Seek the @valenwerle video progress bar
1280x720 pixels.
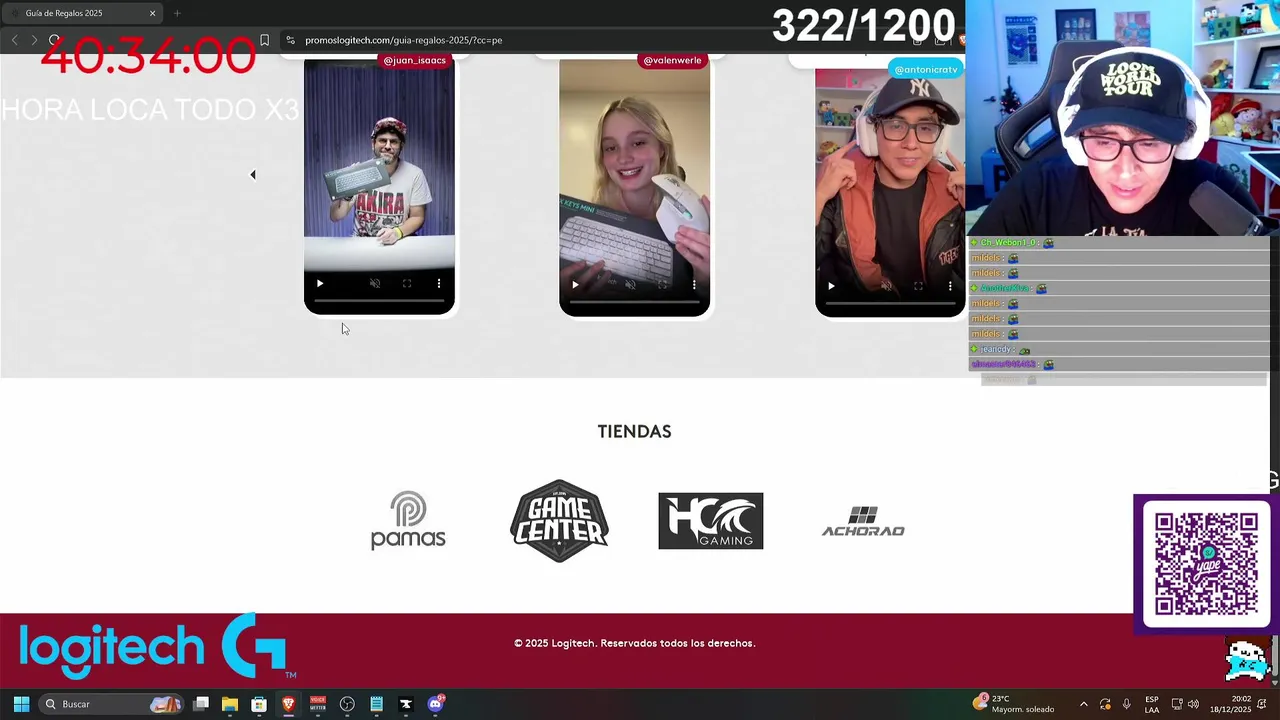pos(635,302)
